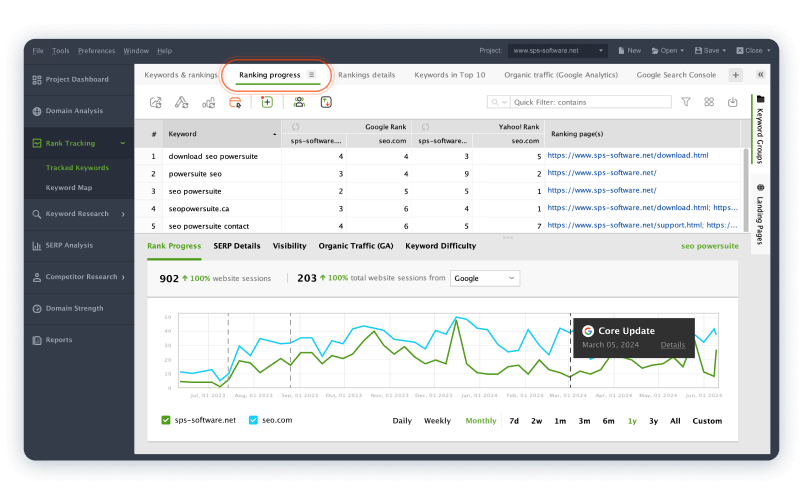Open the Keyword Map sidebar item
This screenshot has width=803, height=499.
click(x=69, y=188)
